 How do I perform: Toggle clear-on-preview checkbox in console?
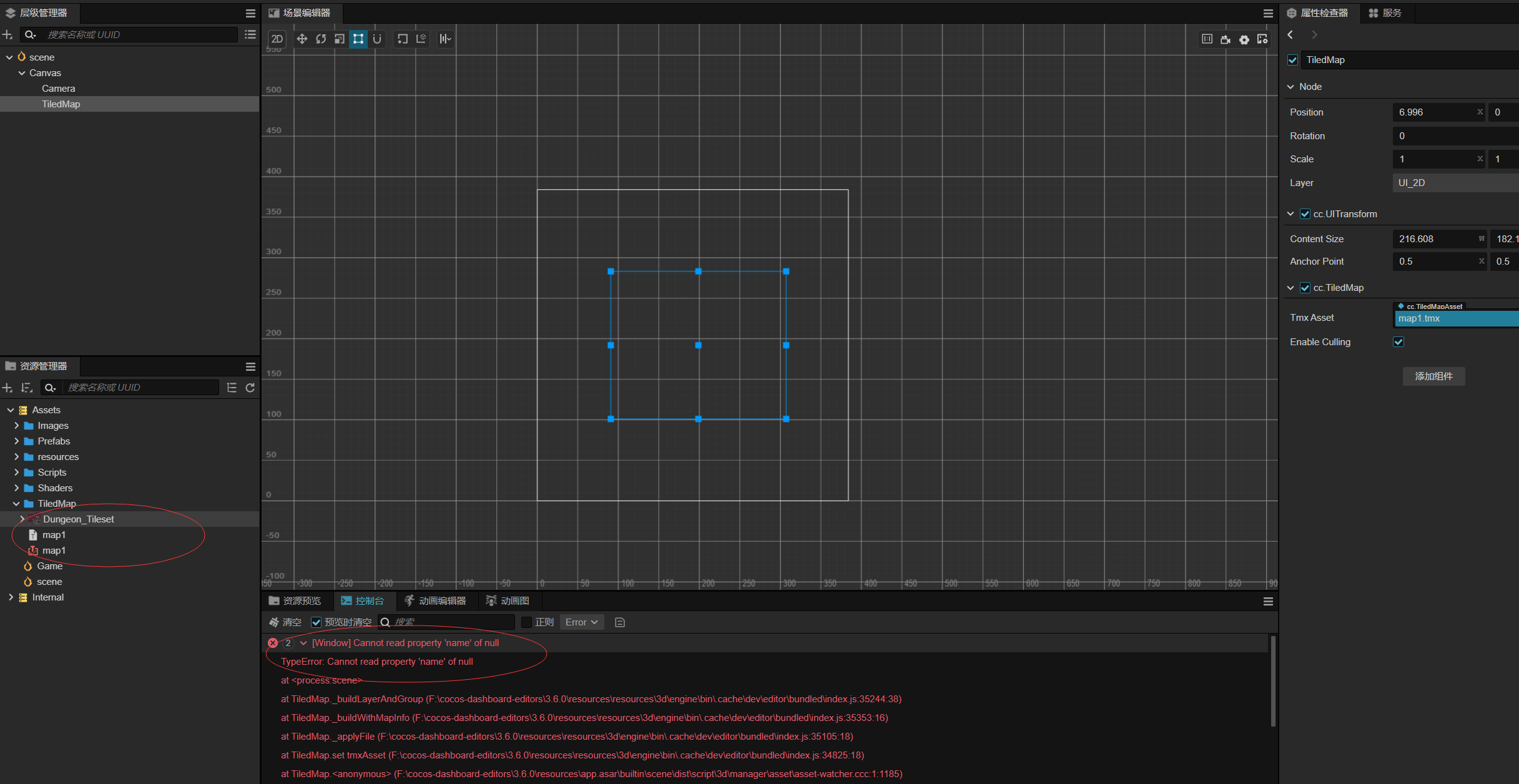[x=317, y=622]
